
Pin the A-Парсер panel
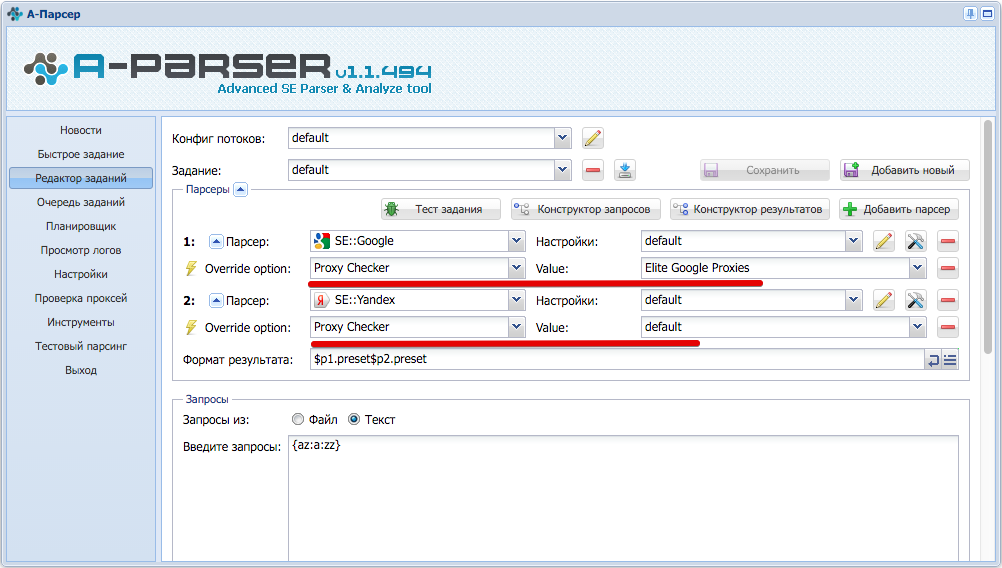pyautogui.click(x=970, y=13)
